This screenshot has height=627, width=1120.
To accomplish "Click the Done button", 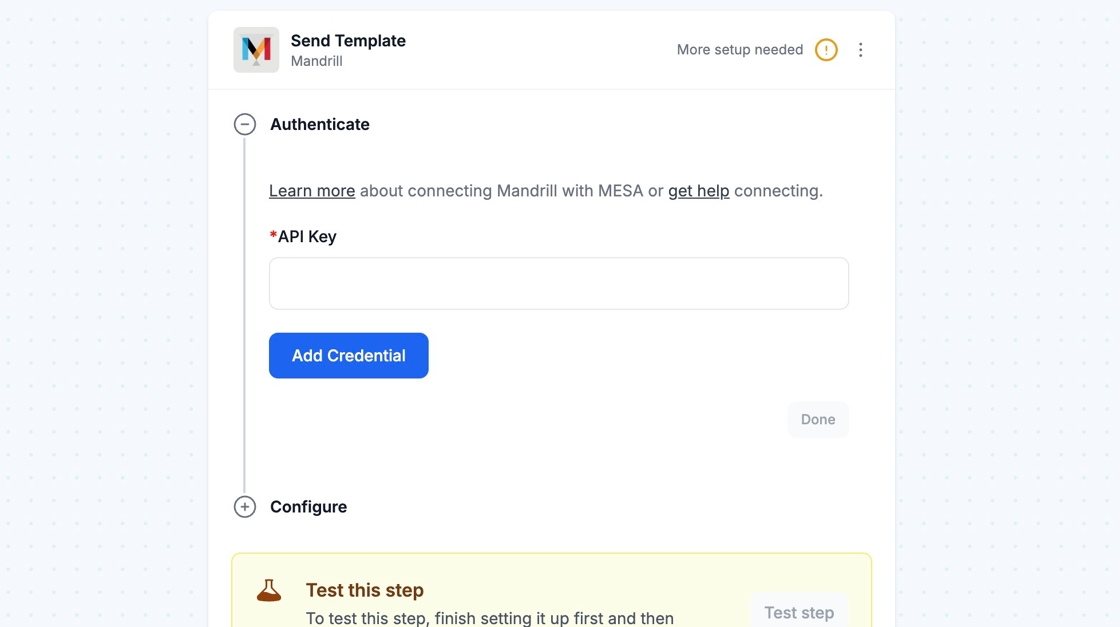I will (817, 420).
